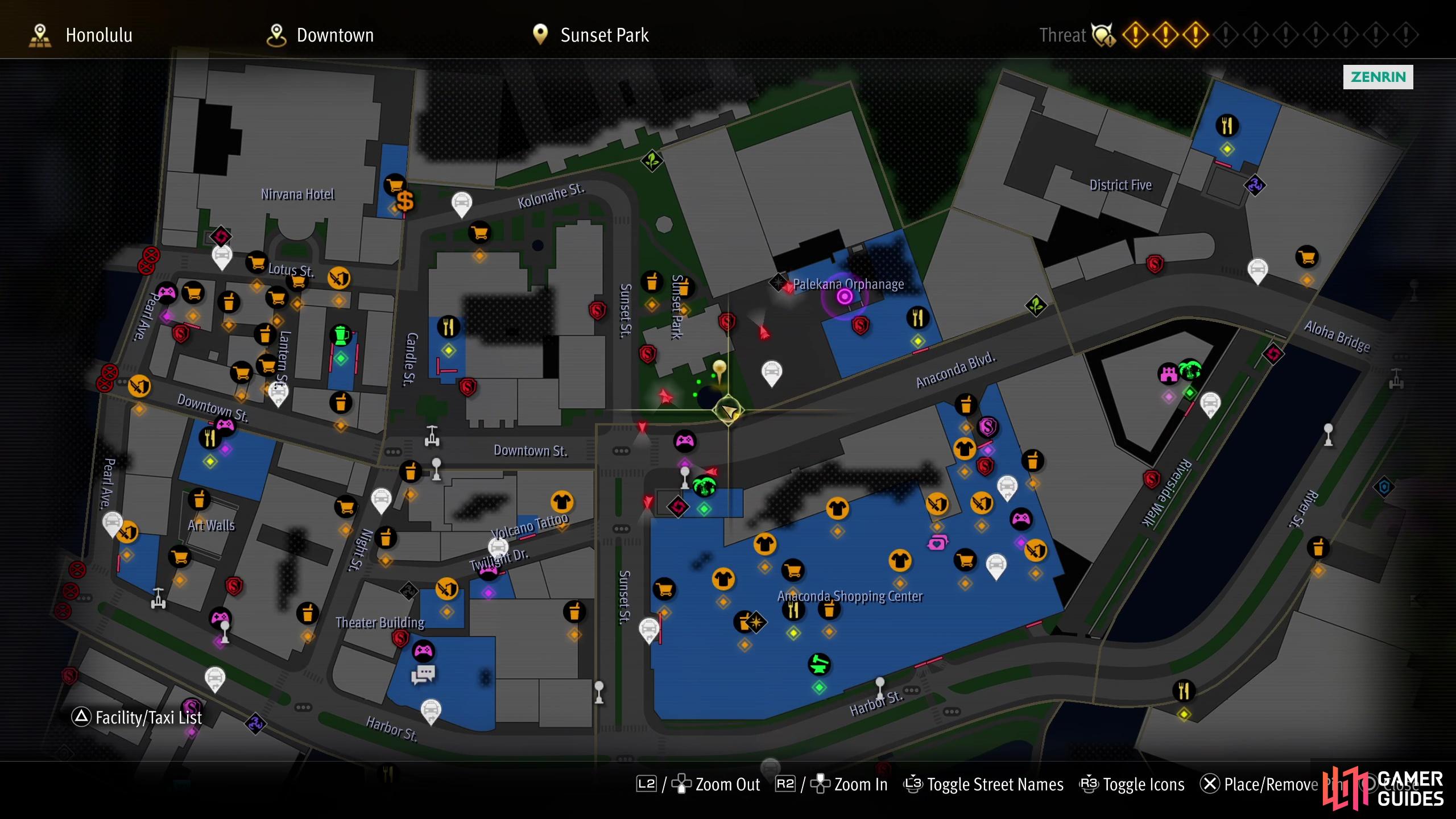This screenshot has width=1456, height=819.
Task: Click Zoom Out control
Action: click(x=698, y=785)
